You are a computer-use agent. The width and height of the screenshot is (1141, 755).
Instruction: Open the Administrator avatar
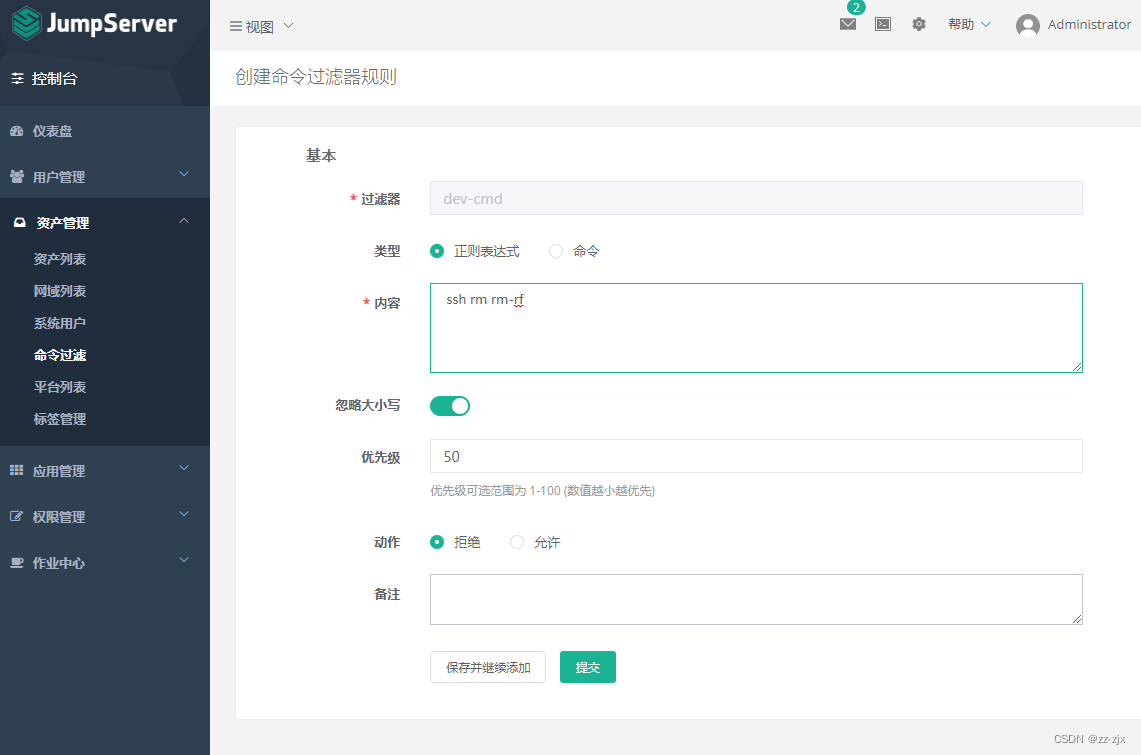(1028, 25)
